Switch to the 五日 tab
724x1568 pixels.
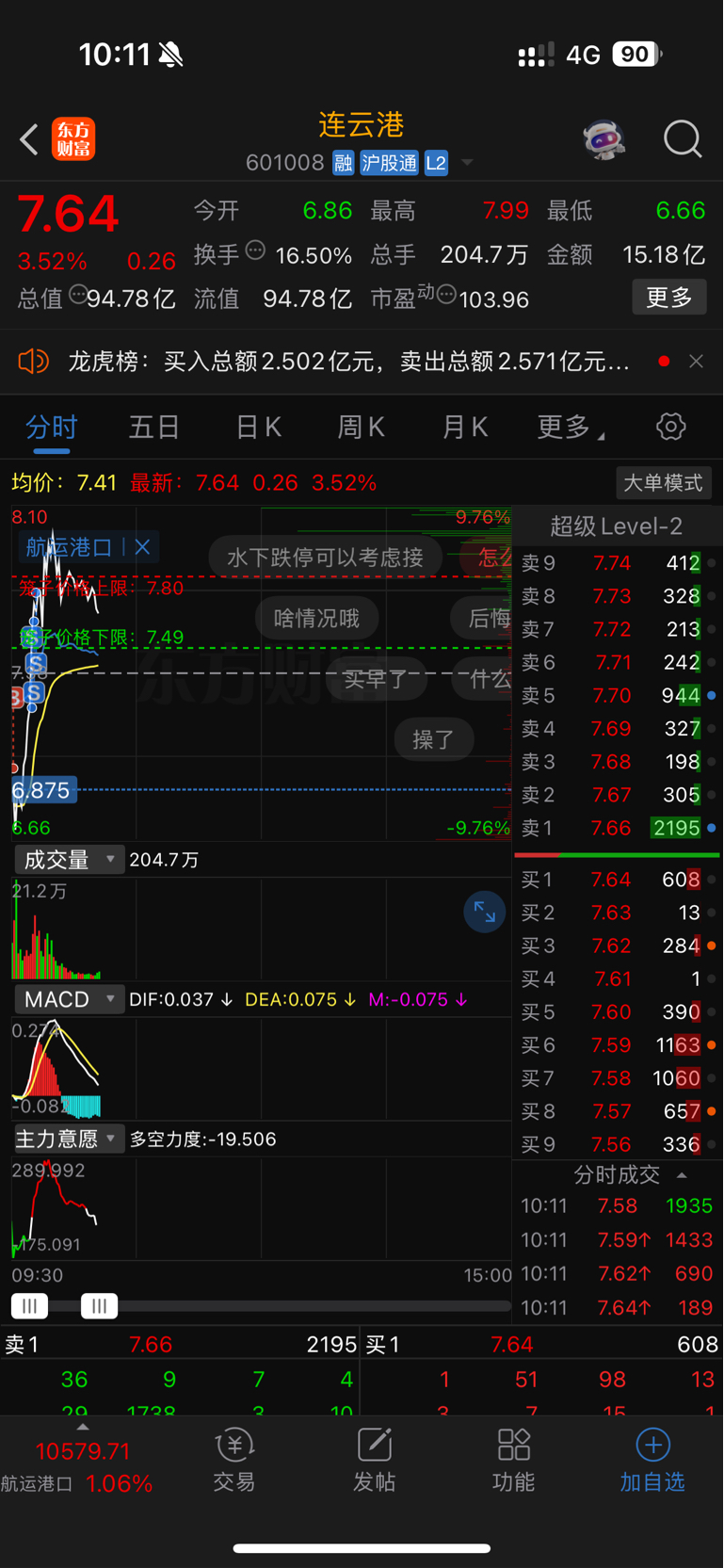pyautogui.click(x=154, y=427)
